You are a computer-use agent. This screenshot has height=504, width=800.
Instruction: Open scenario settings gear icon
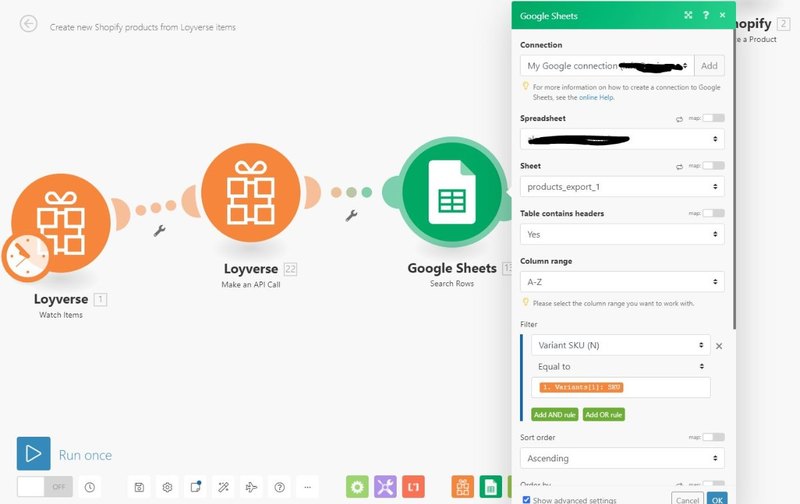point(168,487)
